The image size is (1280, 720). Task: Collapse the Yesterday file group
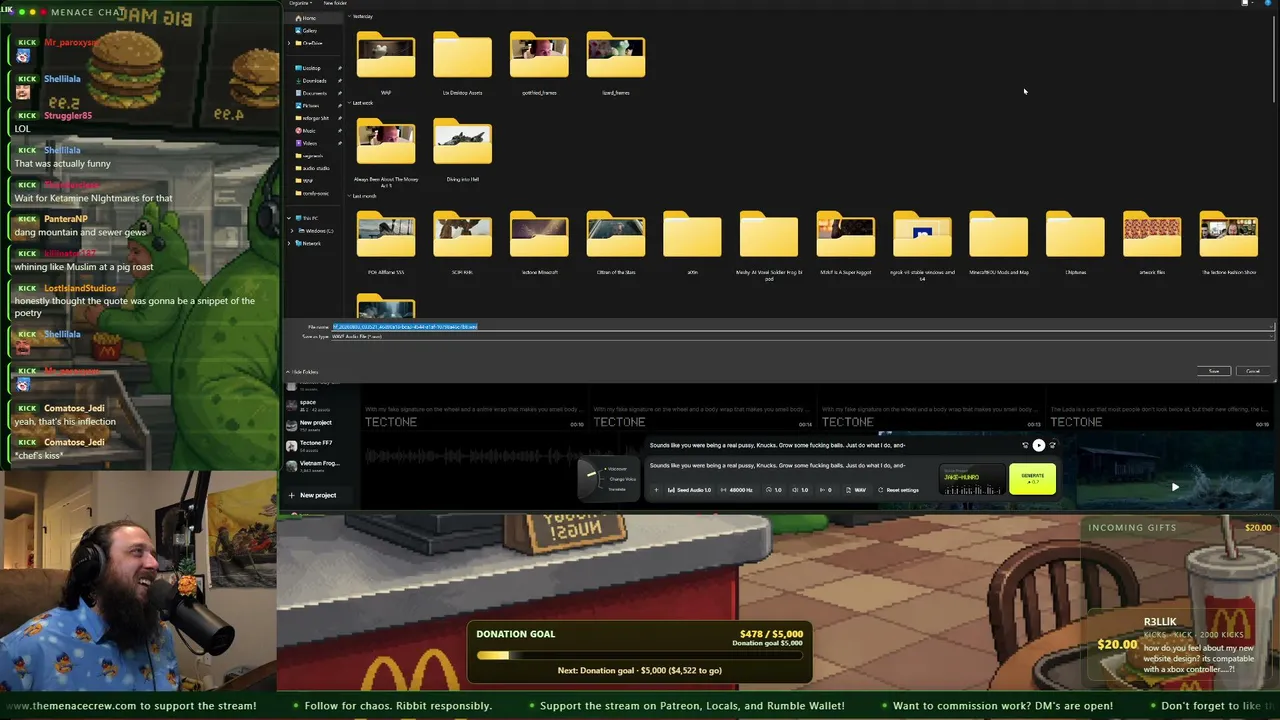[349, 16]
